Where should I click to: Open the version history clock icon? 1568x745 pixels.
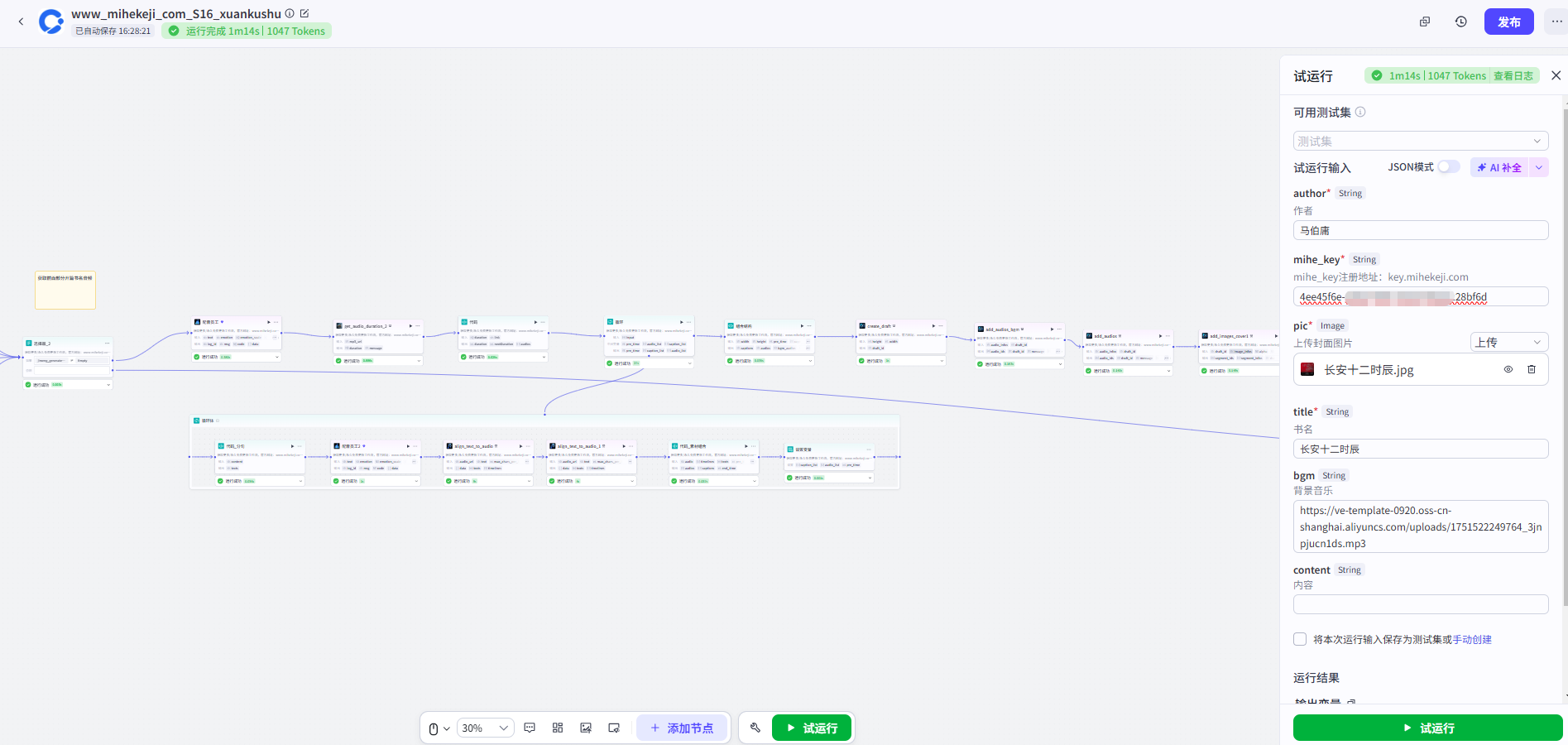point(1461,22)
